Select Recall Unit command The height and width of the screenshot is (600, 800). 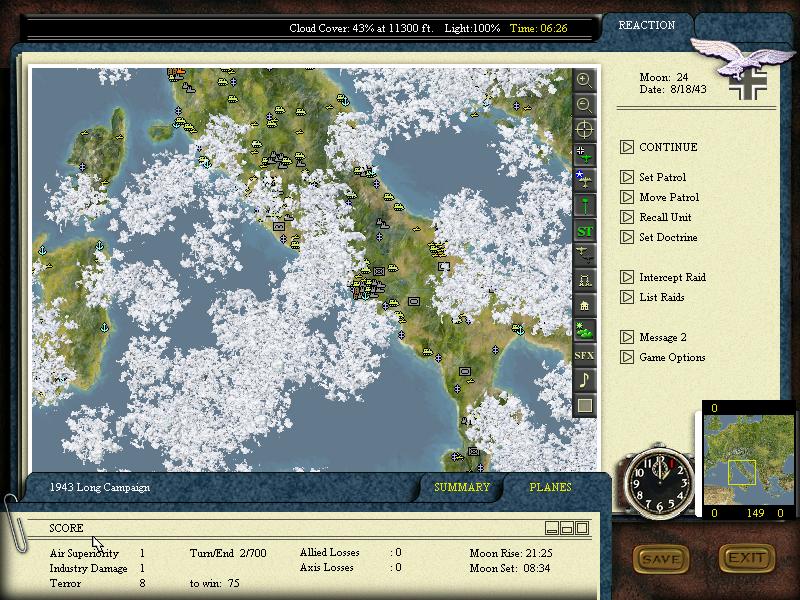pos(665,217)
